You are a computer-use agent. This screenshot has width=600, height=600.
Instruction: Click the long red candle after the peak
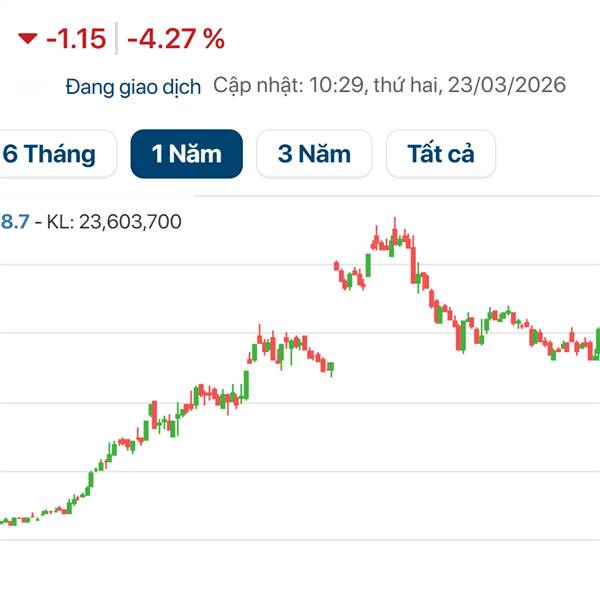tap(413, 263)
